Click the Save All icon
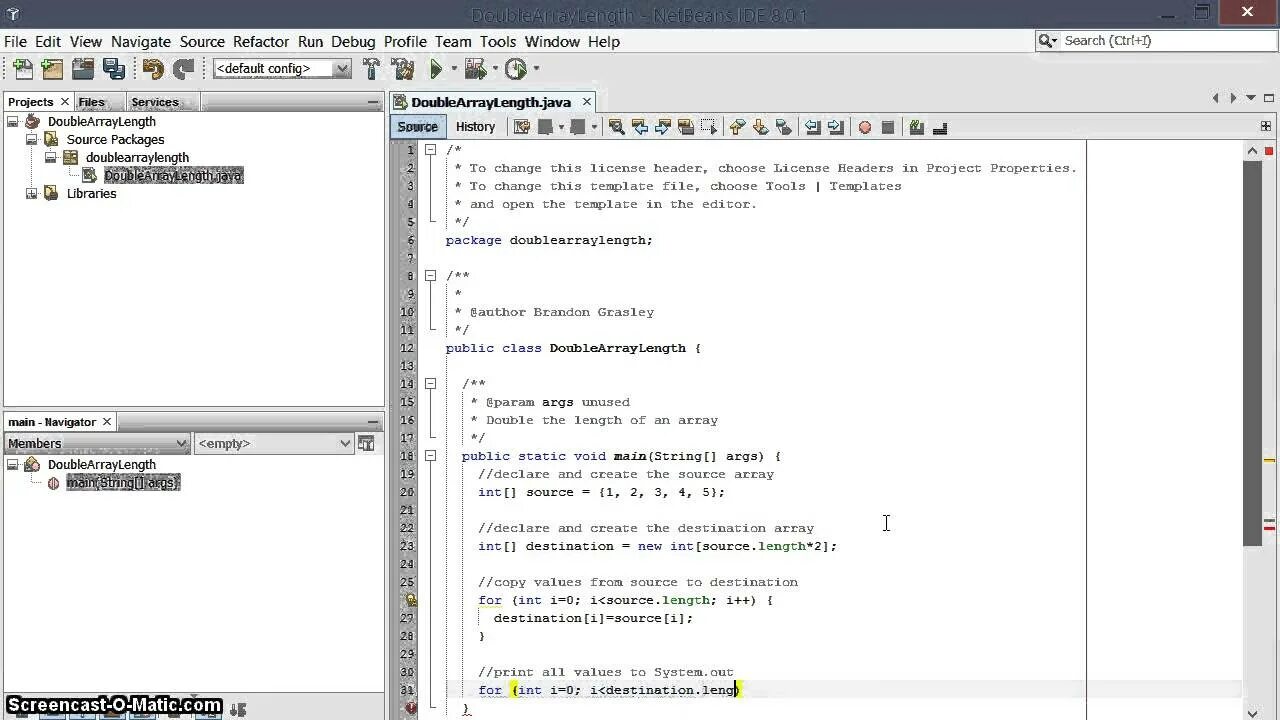 click(x=114, y=69)
